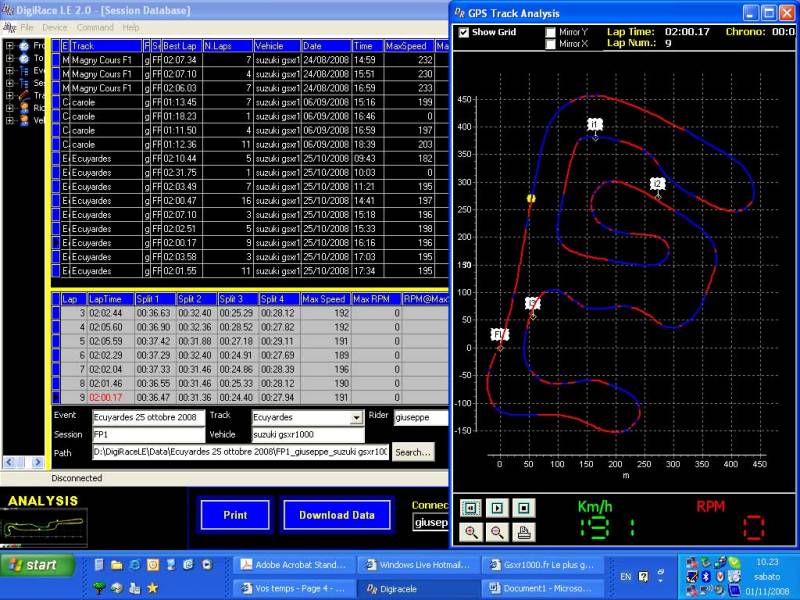Click the rewind button in GPS Track Analysis
This screenshot has width=800, height=600.
470,508
